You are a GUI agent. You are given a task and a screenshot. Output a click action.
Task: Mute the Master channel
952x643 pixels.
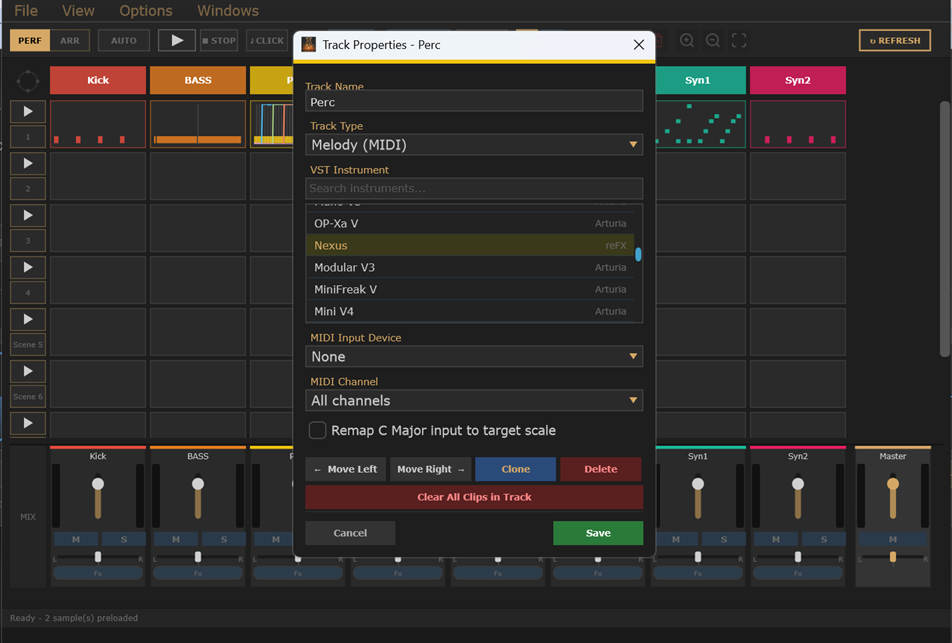[x=892, y=539]
